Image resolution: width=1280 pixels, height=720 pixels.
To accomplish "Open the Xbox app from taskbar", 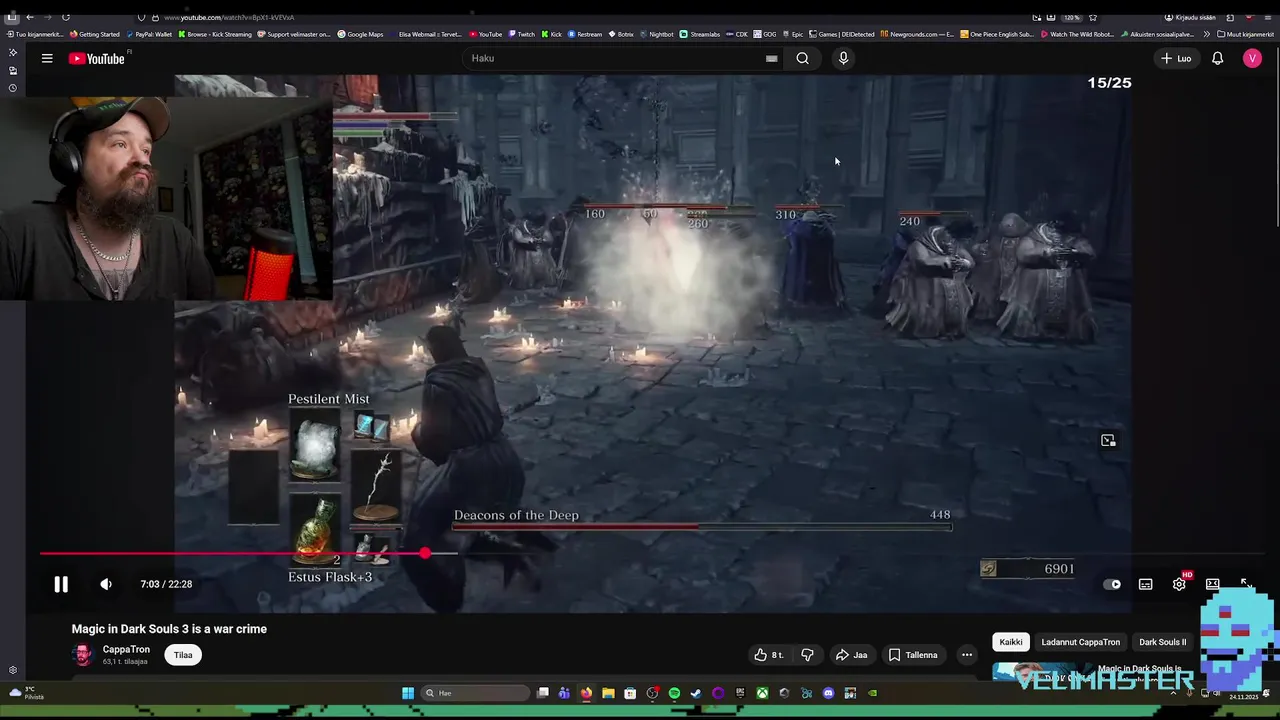I will coord(762,693).
